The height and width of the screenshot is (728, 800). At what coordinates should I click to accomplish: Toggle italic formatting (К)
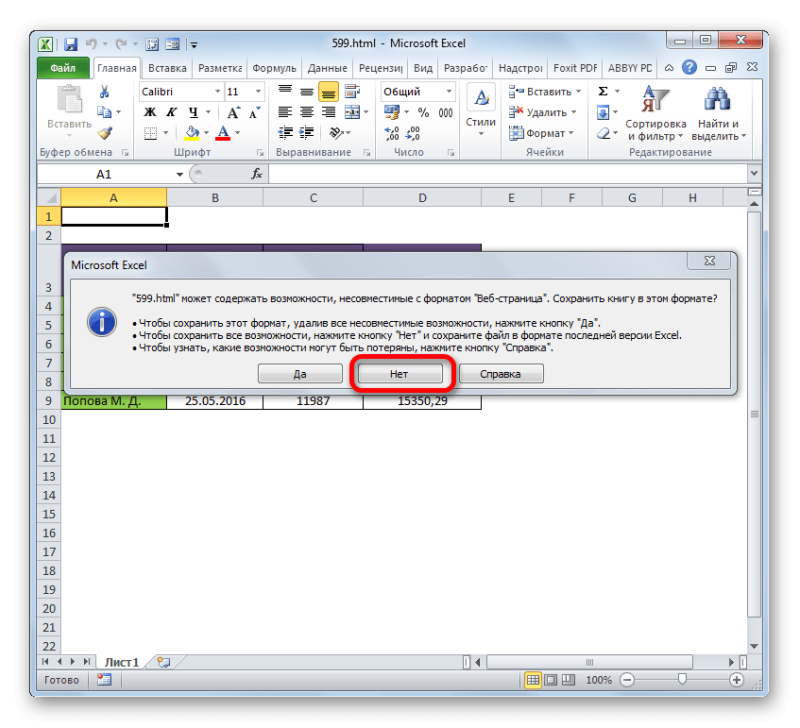172,112
